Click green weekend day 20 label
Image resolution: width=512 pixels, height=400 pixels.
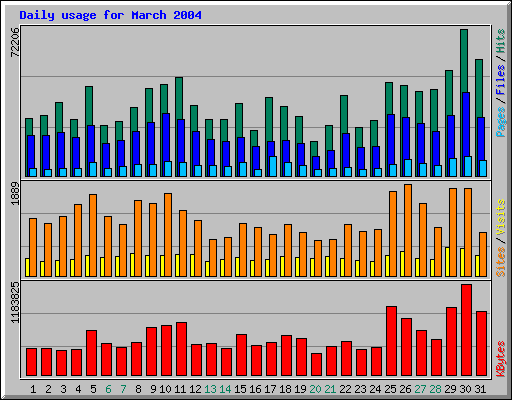[315, 389]
